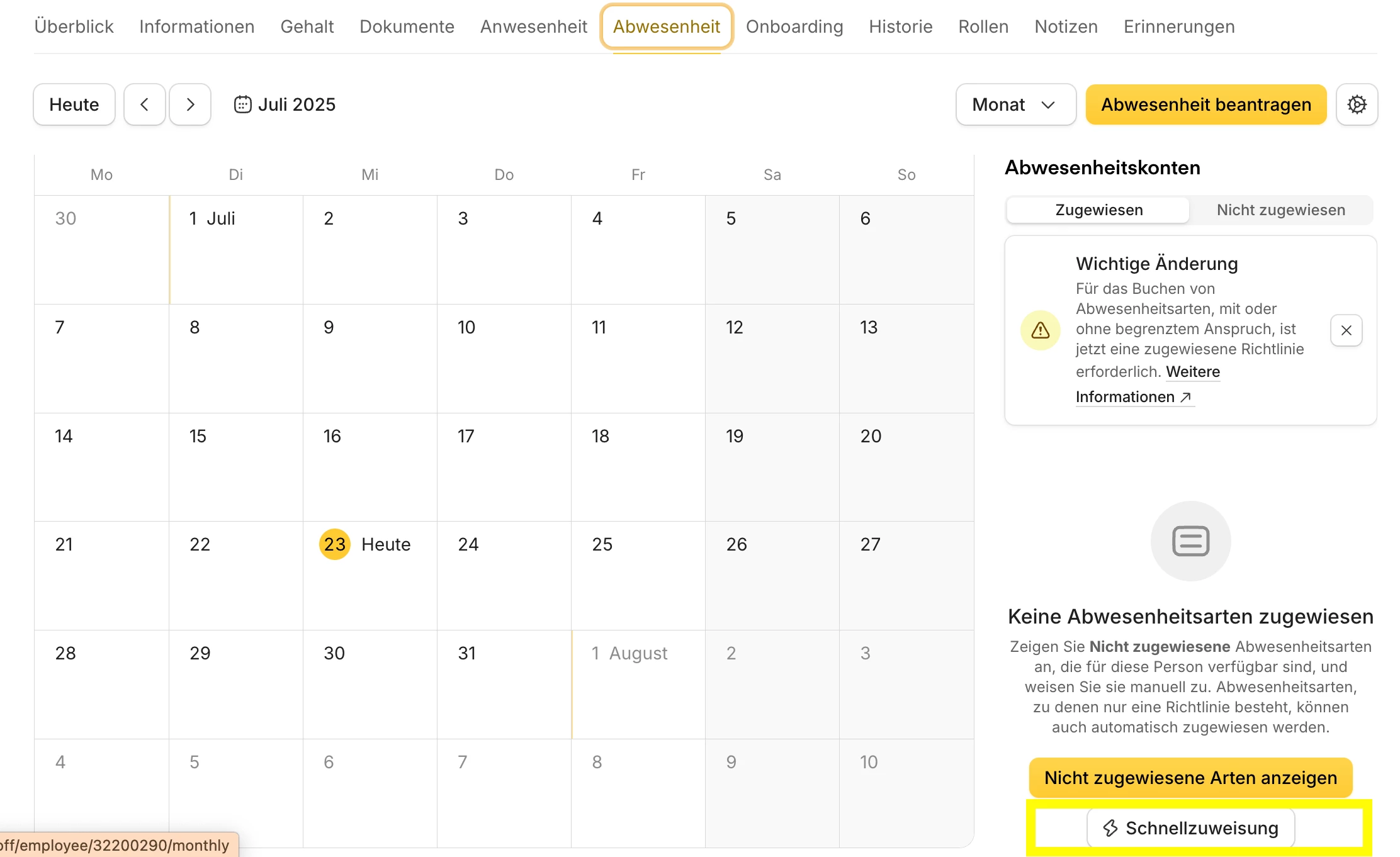
Task: Click calendar icon next to Juli 2025
Action: click(x=242, y=104)
